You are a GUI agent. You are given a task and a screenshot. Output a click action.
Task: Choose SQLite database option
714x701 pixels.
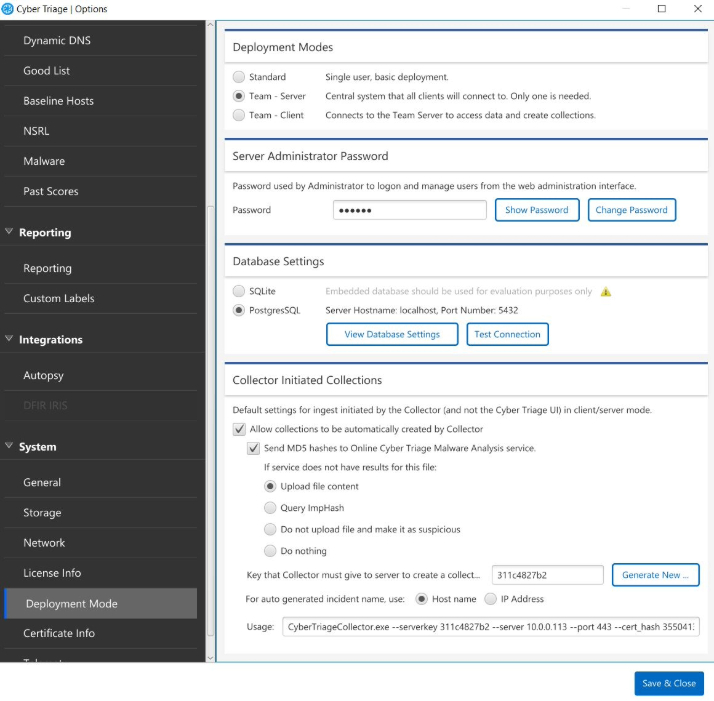tap(238, 291)
